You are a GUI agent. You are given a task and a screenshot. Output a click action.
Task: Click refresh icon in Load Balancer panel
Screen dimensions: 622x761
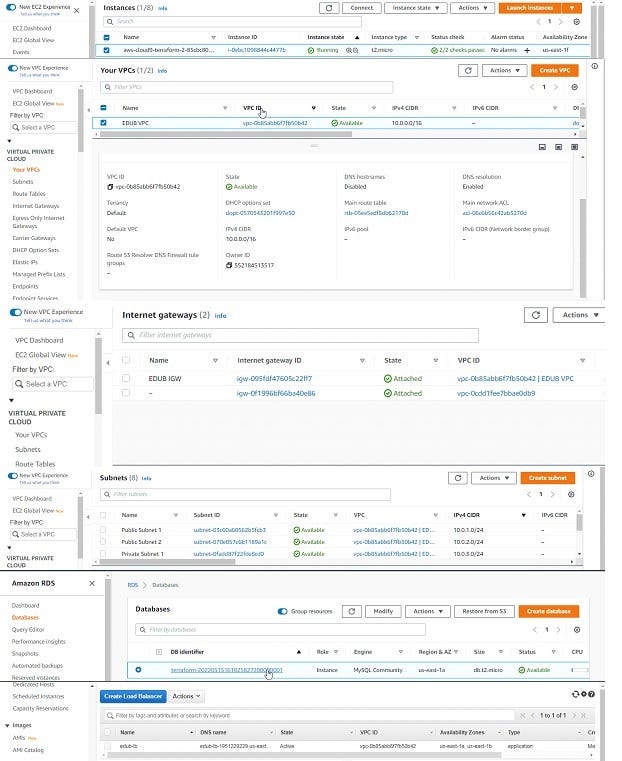[x=575, y=695]
